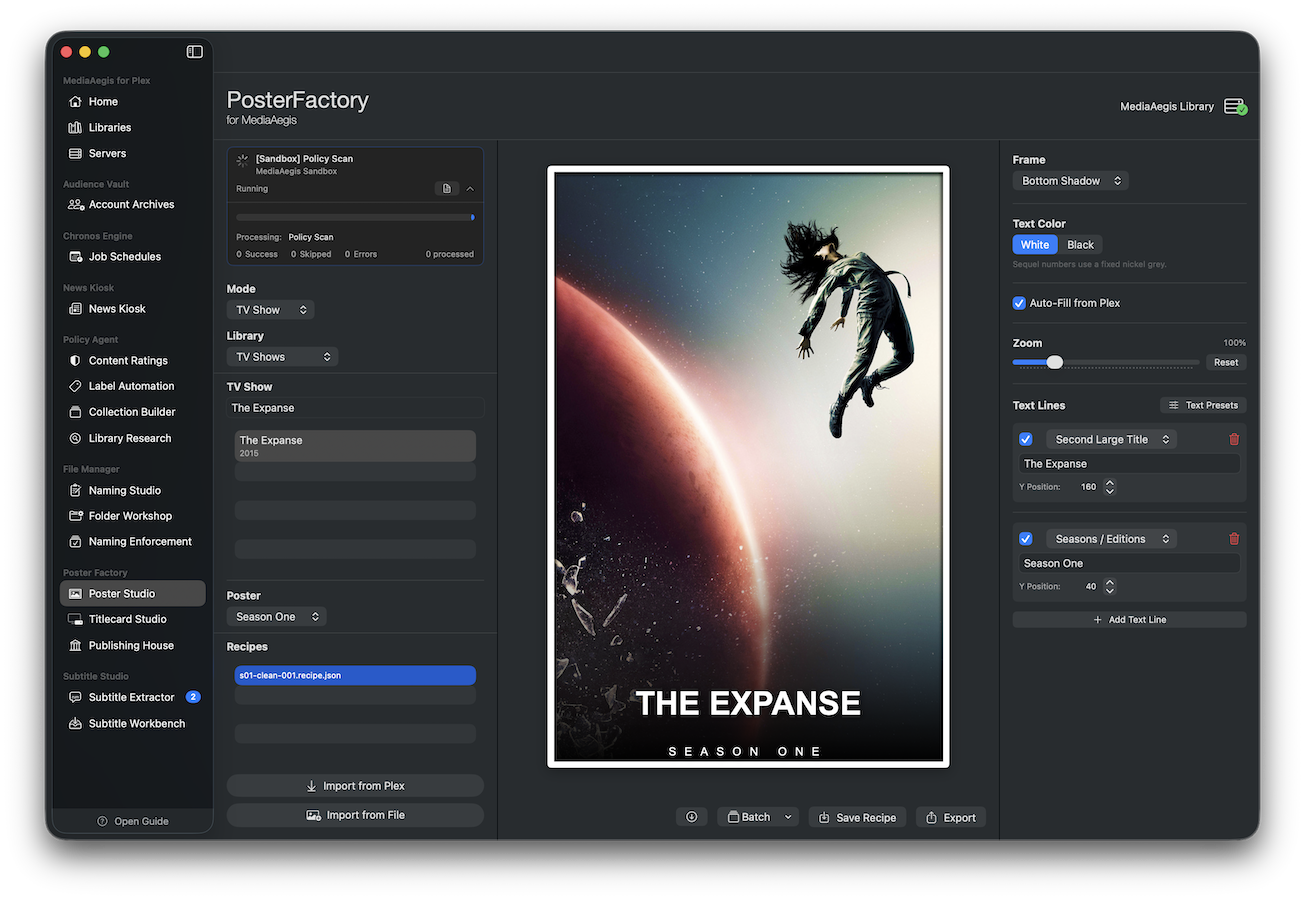Viewport: 1305px width, 900px height.
Task: Click the Naming Studio icon
Action: point(75,491)
